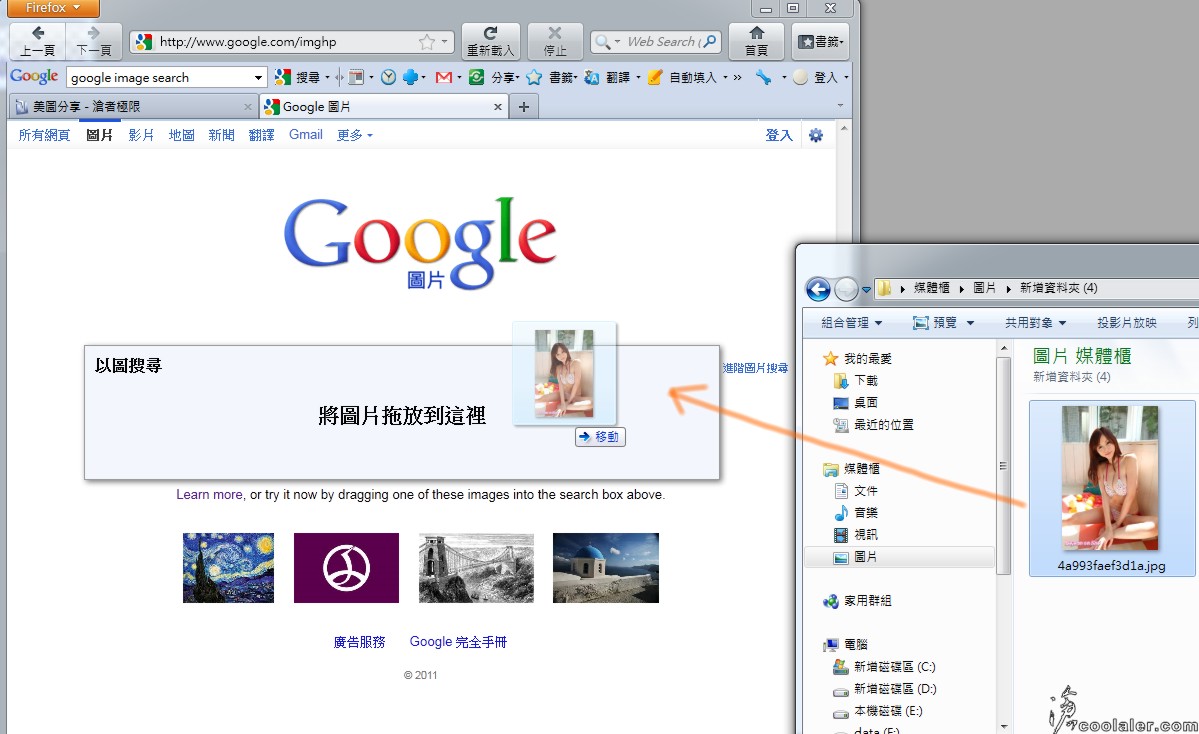Open a new tab with the plus button
Viewport: 1199px width, 734px height.
click(524, 107)
